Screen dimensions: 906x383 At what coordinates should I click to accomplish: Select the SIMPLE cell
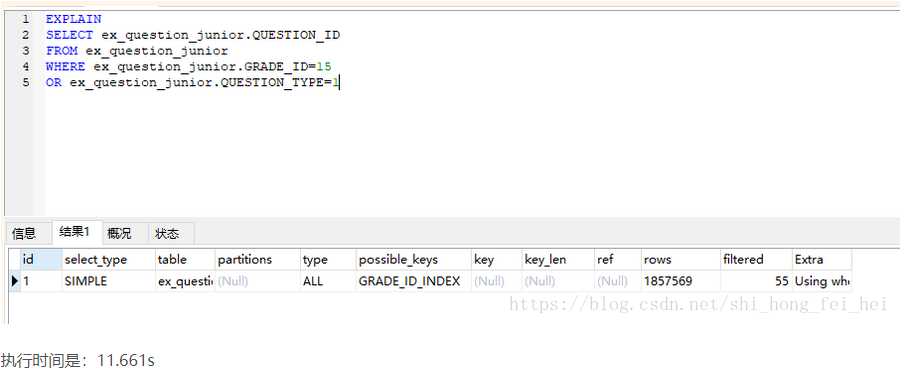coord(109,281)
